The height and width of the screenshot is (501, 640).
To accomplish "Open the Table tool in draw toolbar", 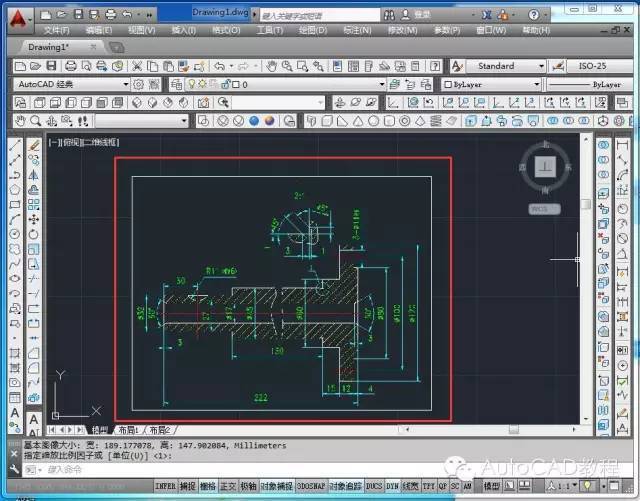I will click(15, 397).
